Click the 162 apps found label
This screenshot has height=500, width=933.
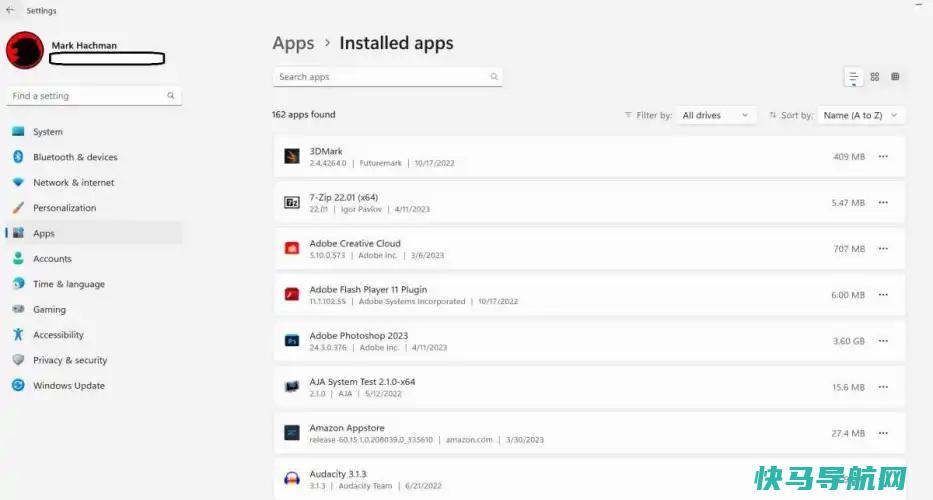click(x=303, y=114)
